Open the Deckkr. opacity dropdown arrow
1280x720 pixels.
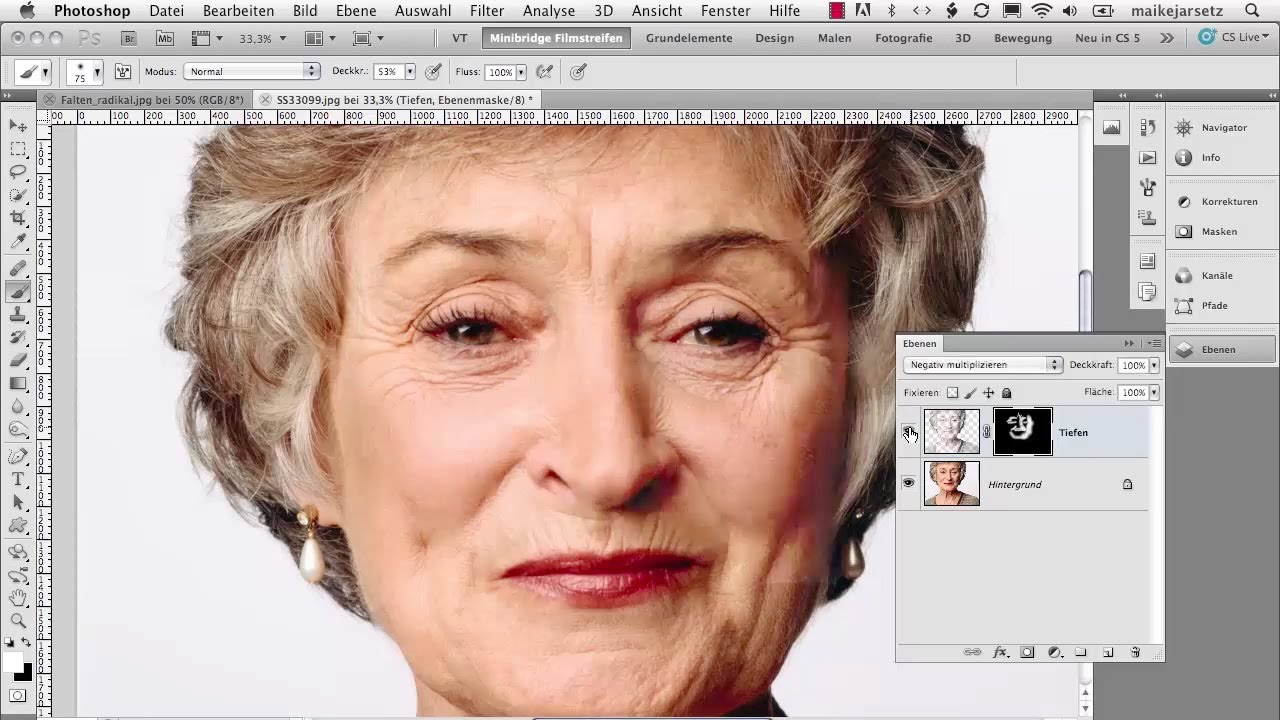pyautogui.click(x=409, y=72)
